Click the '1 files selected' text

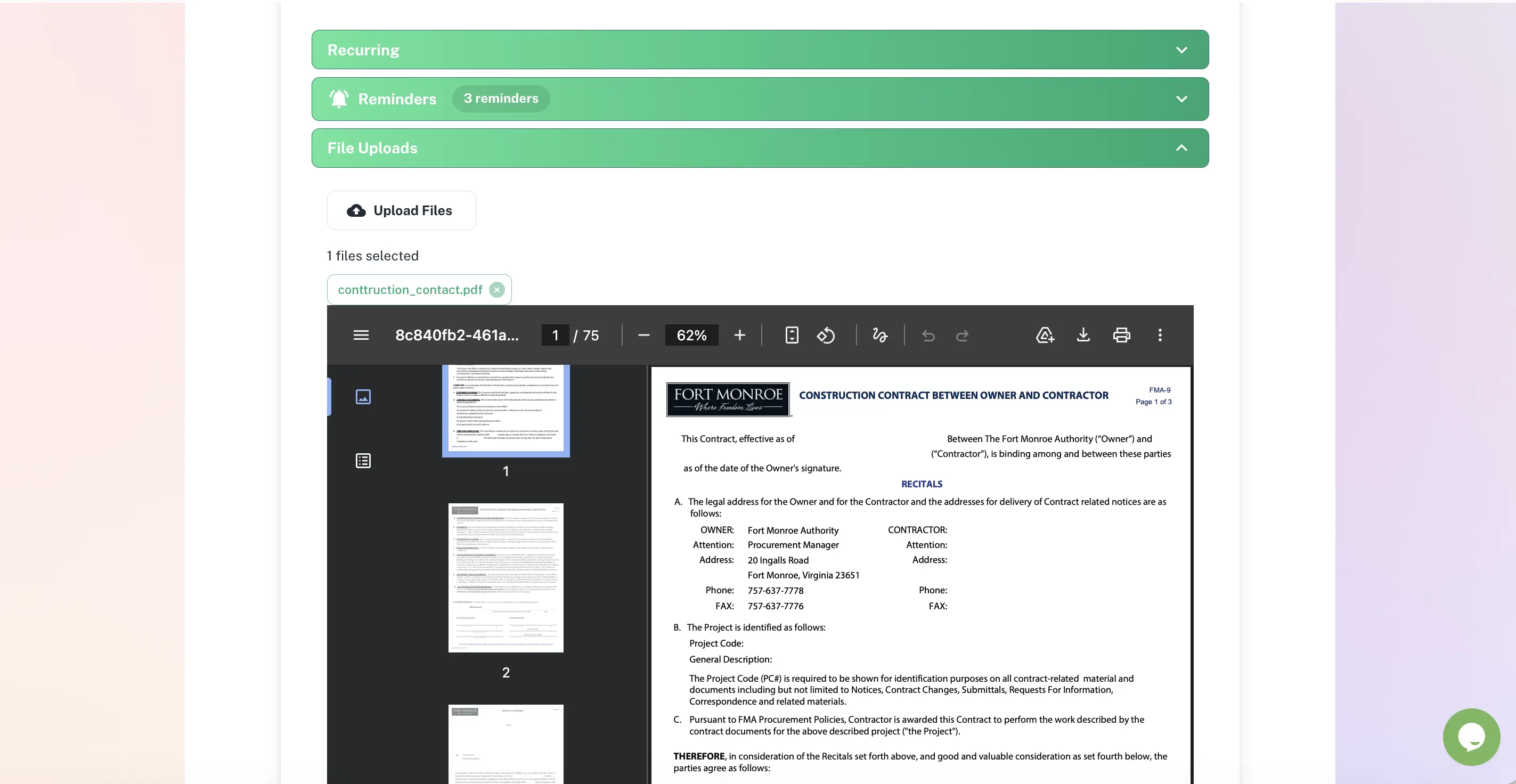[372, 256]
